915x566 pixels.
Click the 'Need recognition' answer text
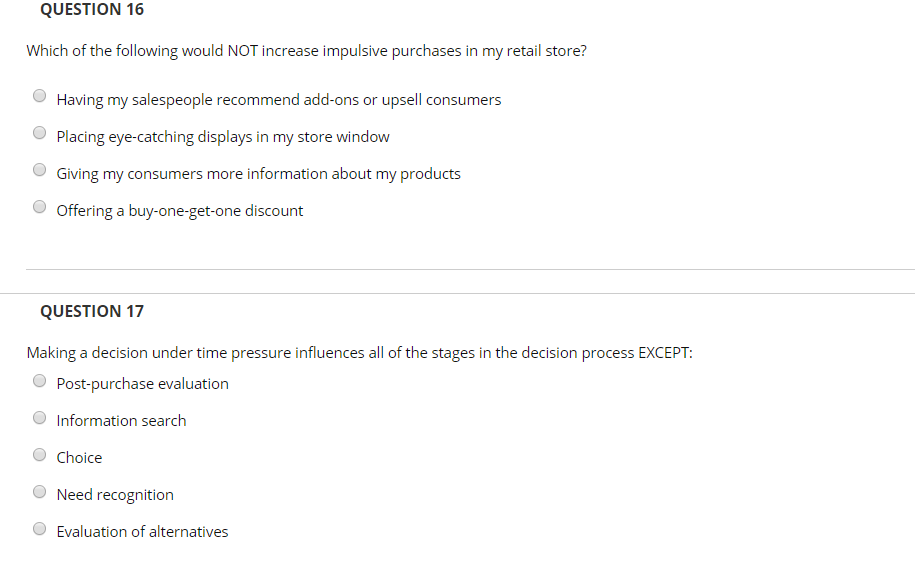tap(115, 495)
